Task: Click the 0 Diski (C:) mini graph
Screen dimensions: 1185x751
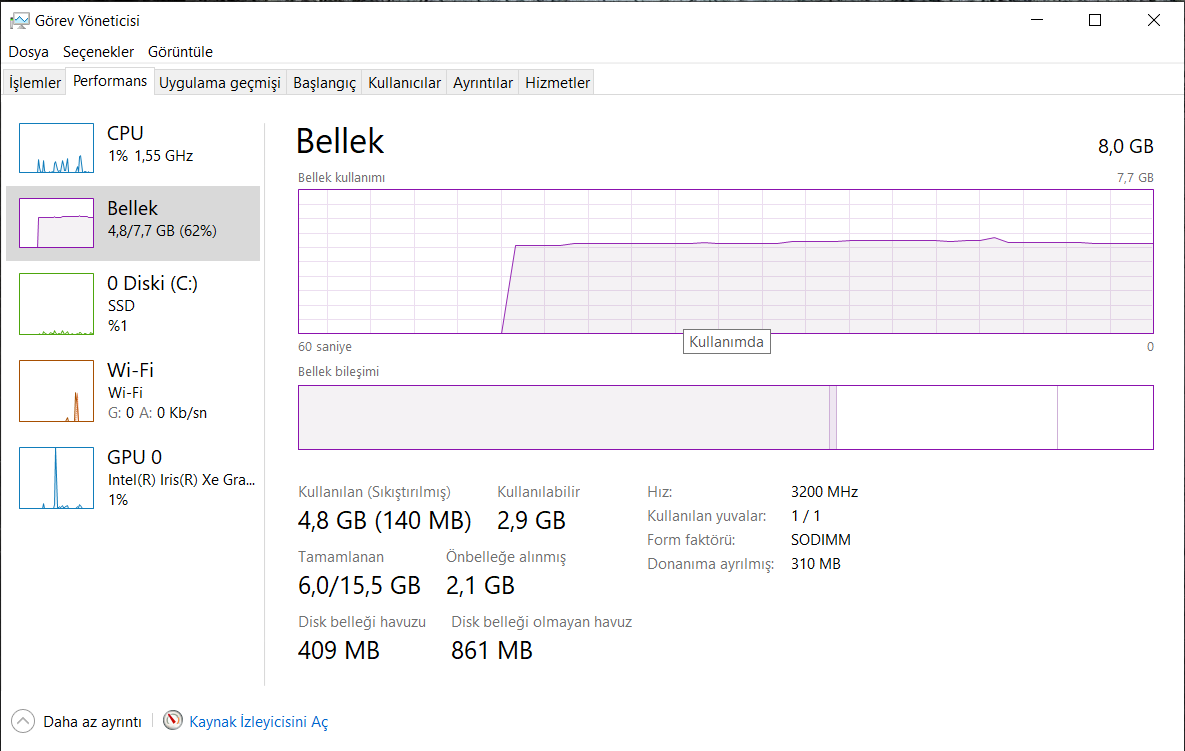Action: [56, 304]
